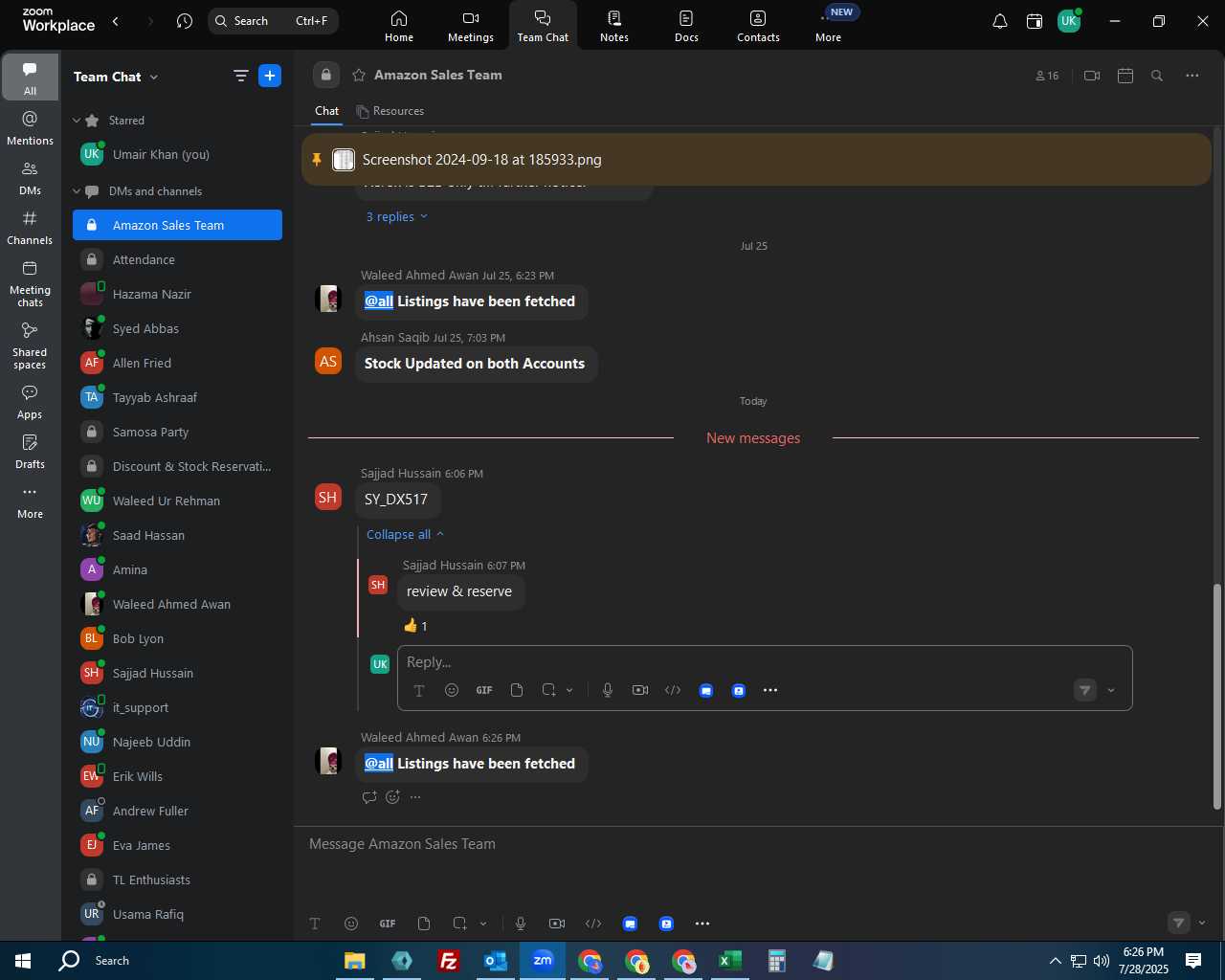This screenshot has height=980, width=1225.
Task: Click the blue new chat plus button
Action: (270, 76)
